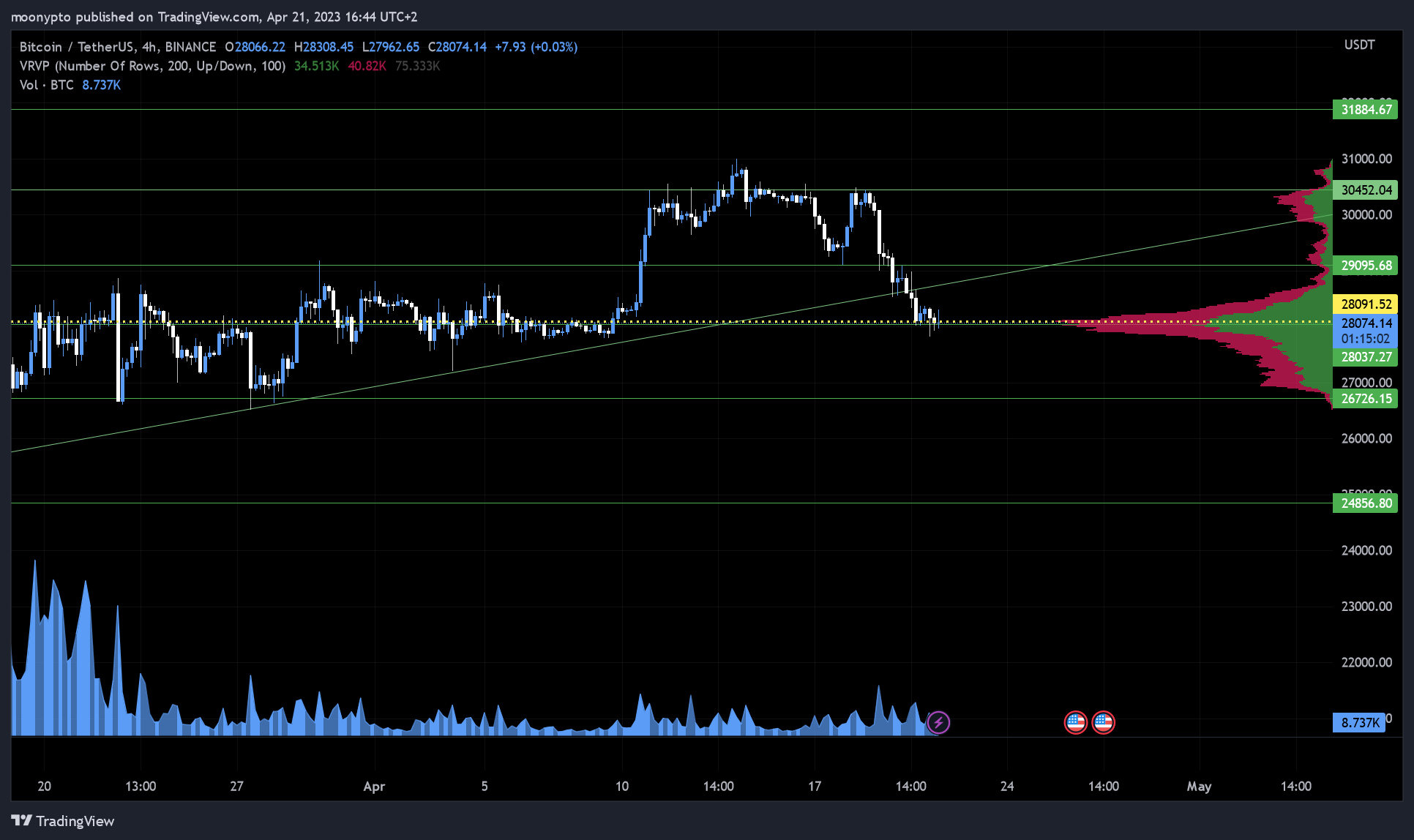Click the 31884.67 price level label
Viewport: 1414px width, 840px height.
[x=1366, y=110]
